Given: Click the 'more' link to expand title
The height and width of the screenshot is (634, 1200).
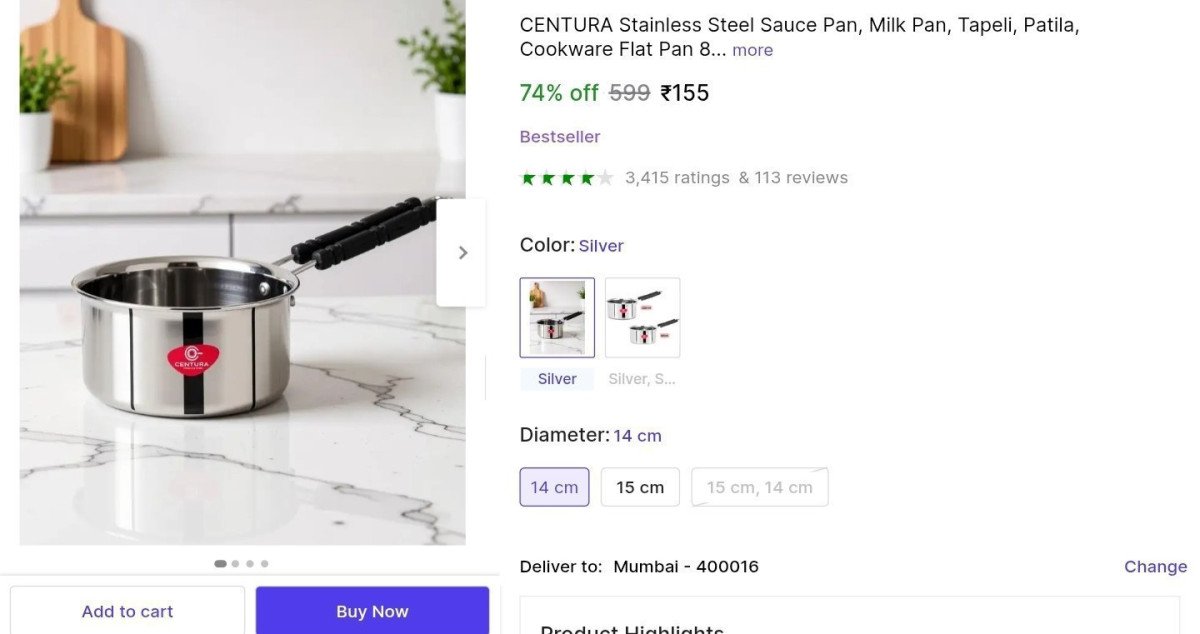Looking at the screenshot, I should click(x=752, y=49).
